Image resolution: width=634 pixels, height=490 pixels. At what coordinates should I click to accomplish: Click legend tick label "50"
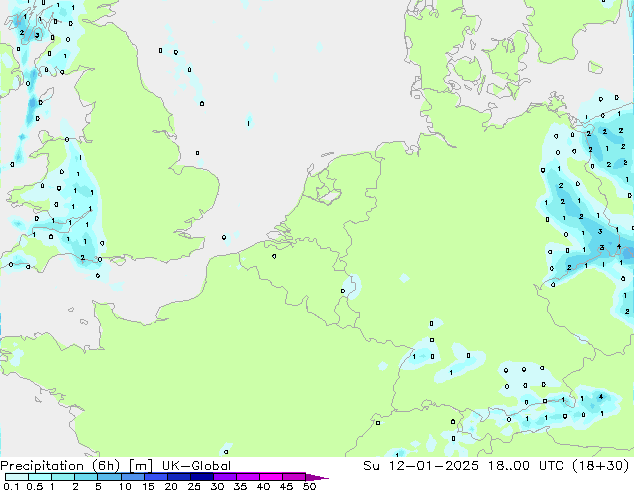pyautogui.click(x=309, y=486)
